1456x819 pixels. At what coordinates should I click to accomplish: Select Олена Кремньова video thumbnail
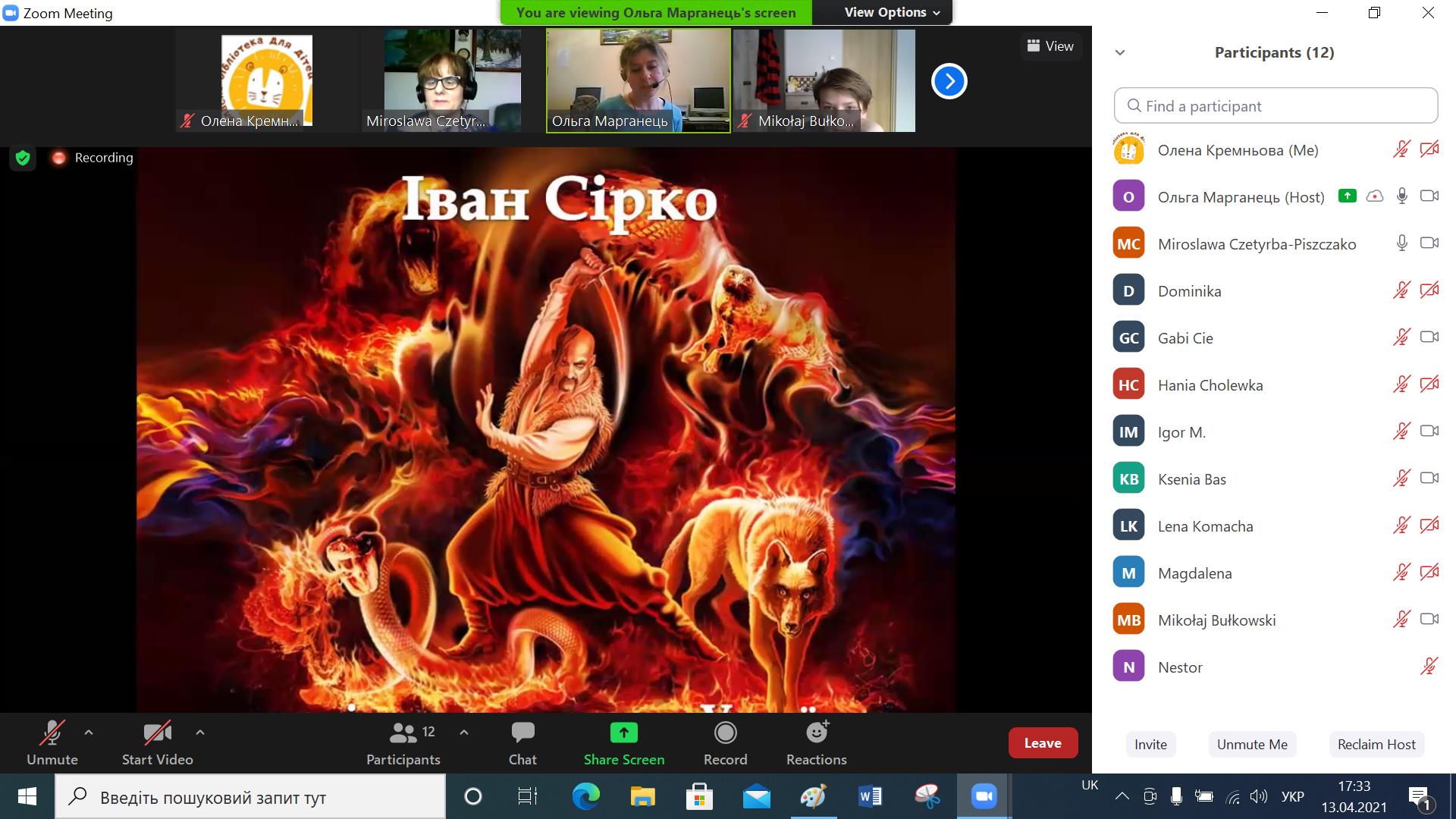[x=265, y=80]
